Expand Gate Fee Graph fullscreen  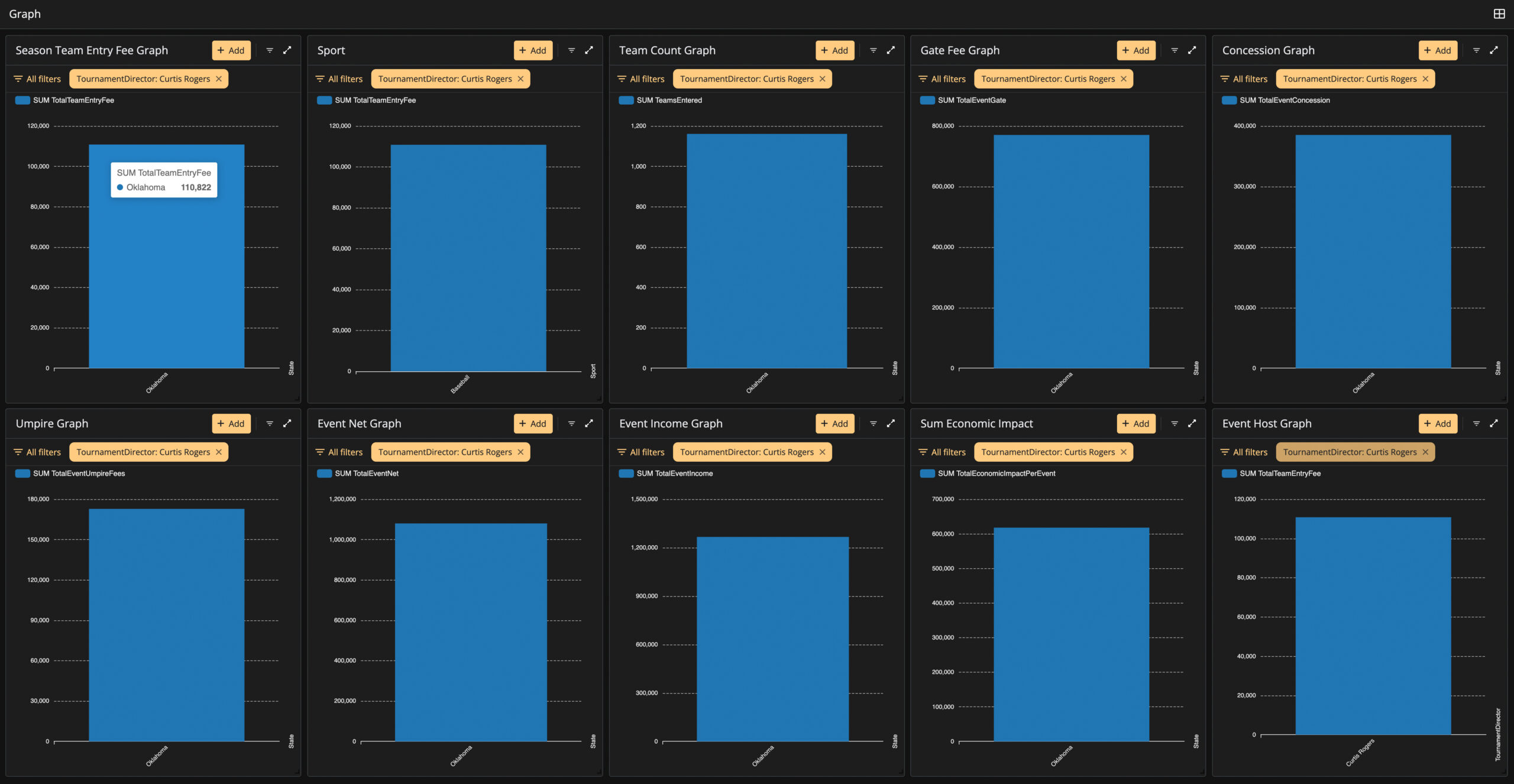(x=1192, y=50)
